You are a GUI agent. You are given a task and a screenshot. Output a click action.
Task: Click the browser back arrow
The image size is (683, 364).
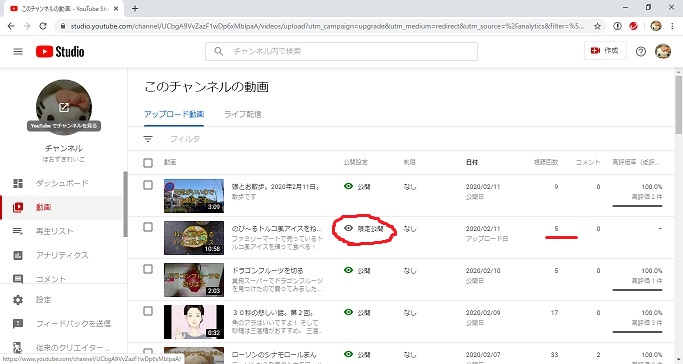point(11,26)
